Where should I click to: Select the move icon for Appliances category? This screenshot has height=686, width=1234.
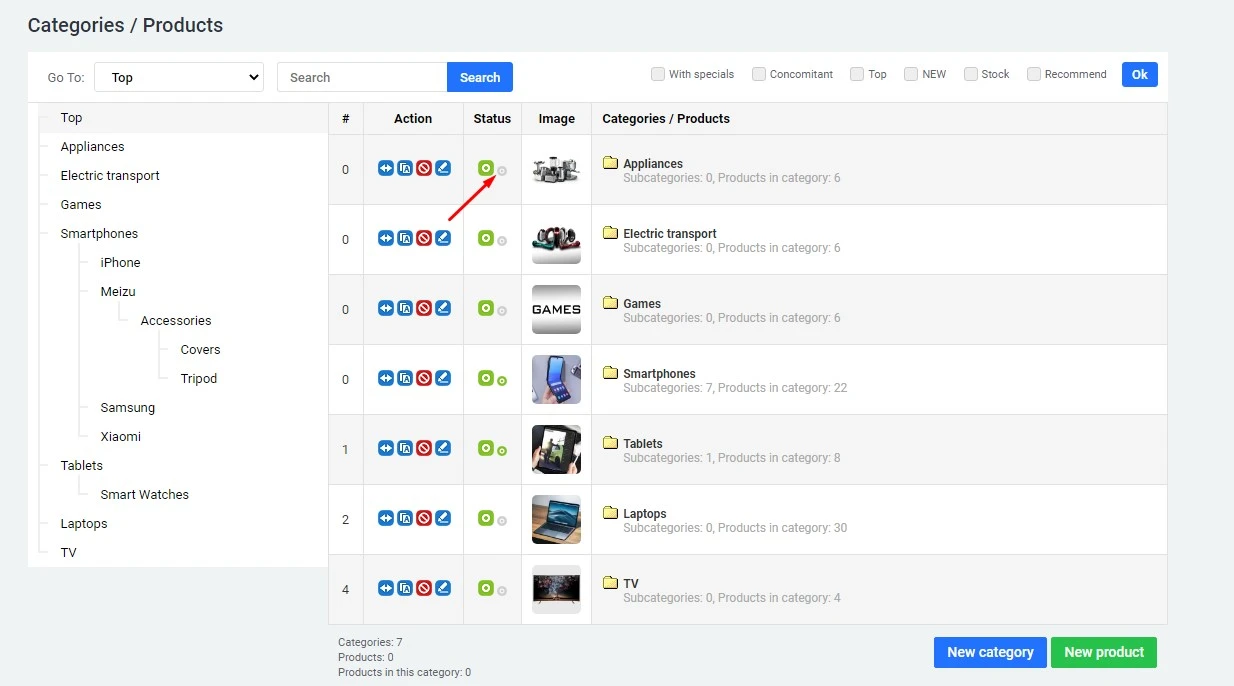[386, 168]
